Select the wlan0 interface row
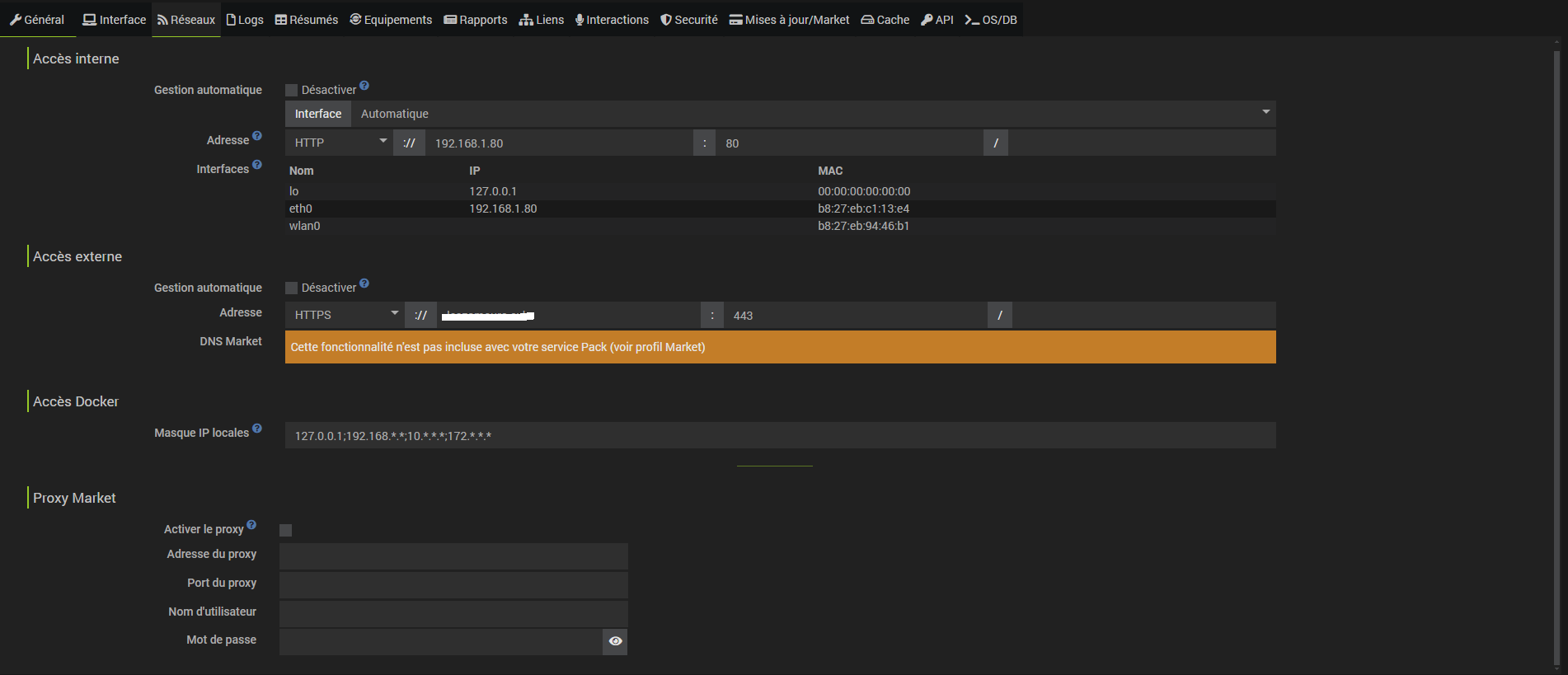Image resolution: width=1568 pixels, height=675 pixels. 781,226
